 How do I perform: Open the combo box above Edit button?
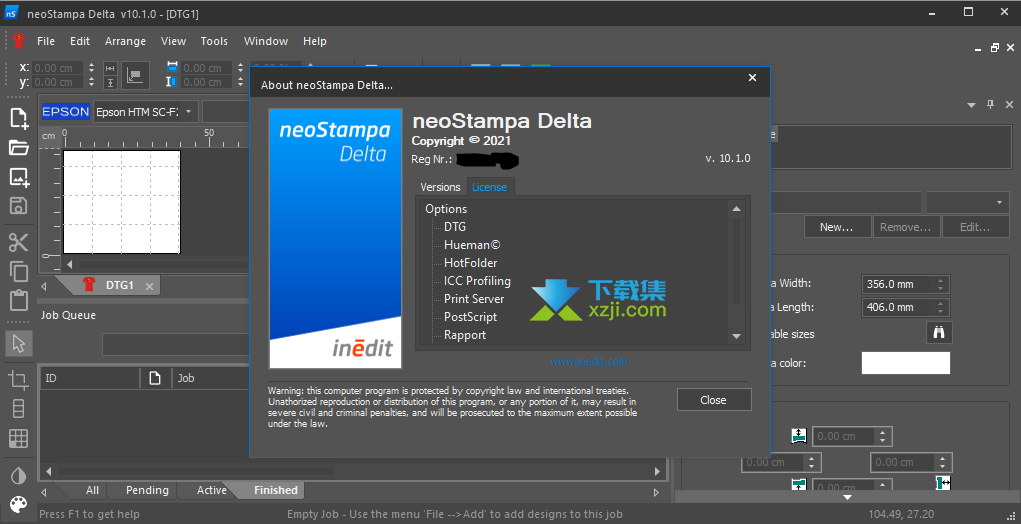[968, 202]
